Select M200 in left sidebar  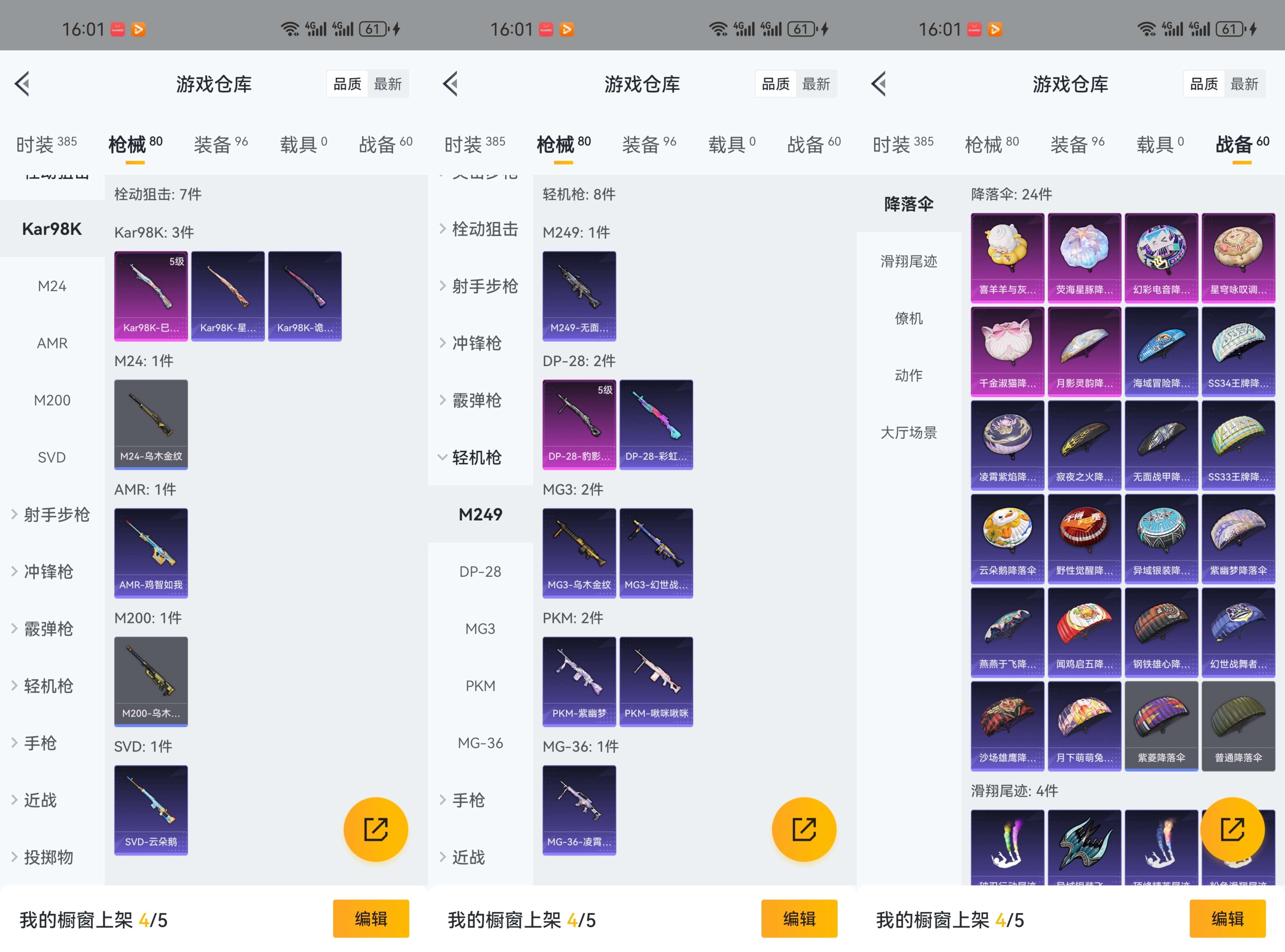[52, 400]
